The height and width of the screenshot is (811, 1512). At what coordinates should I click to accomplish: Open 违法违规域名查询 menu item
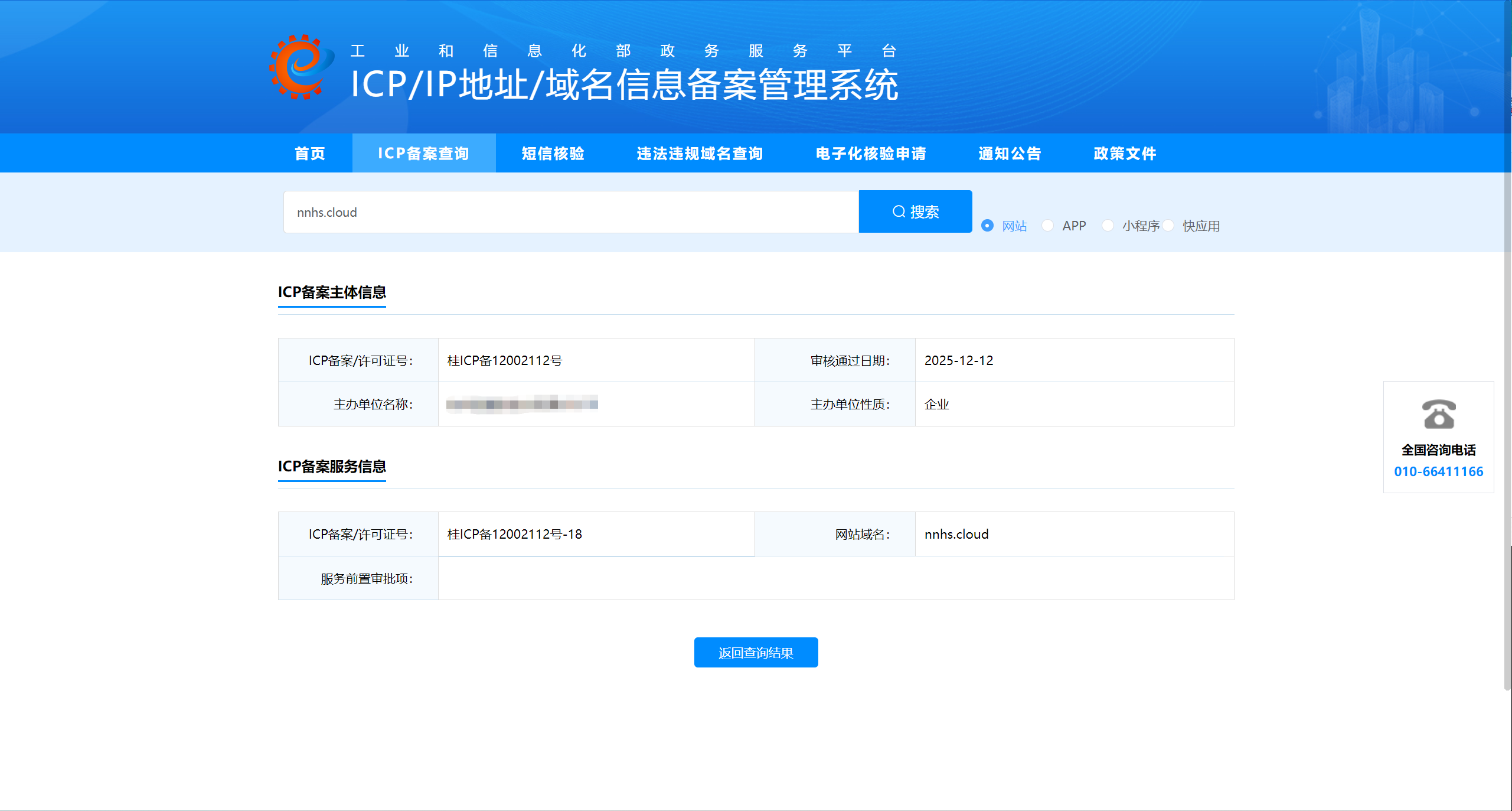coord(700,154)
